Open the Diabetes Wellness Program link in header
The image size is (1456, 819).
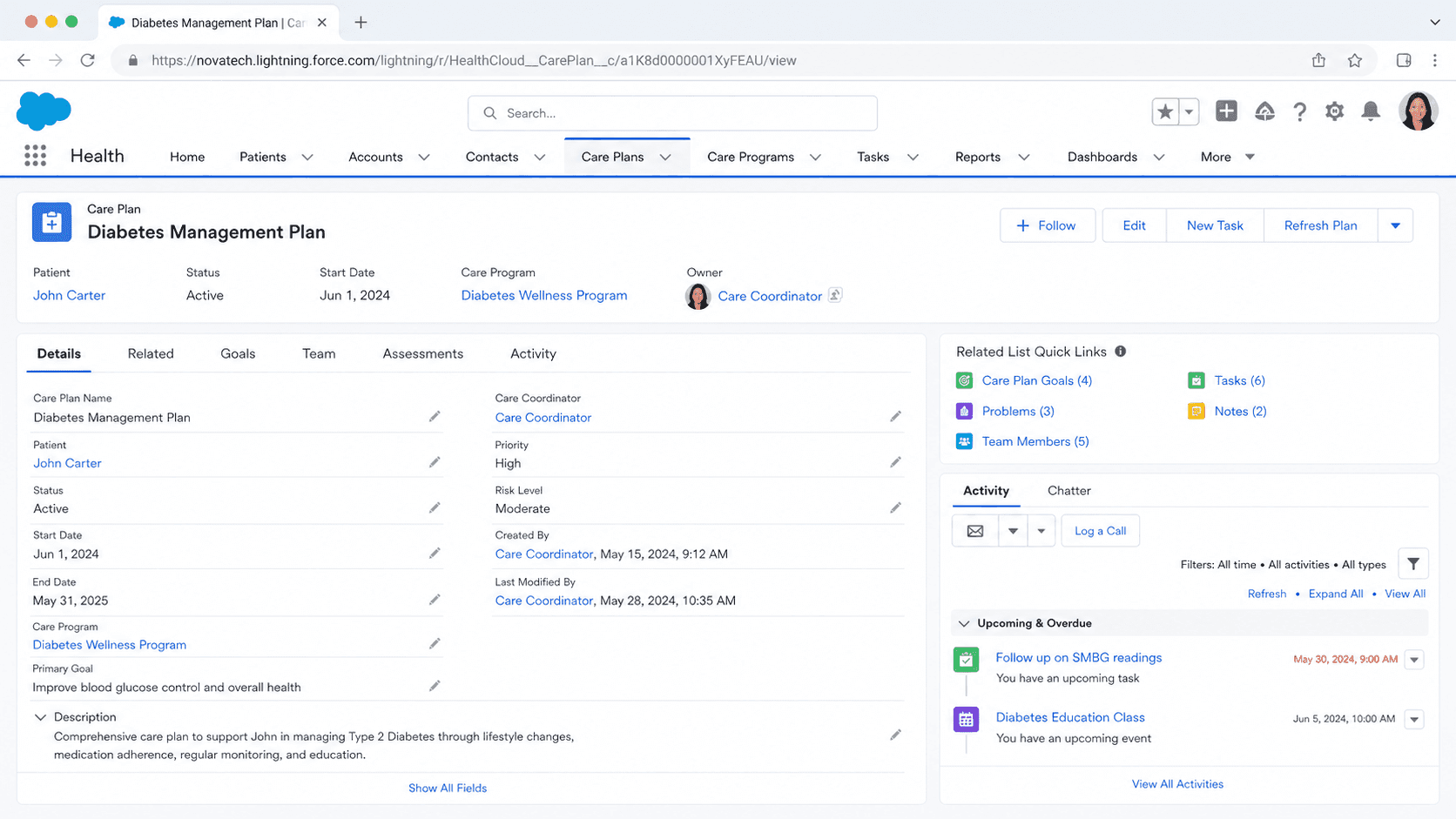coord(544,295)
